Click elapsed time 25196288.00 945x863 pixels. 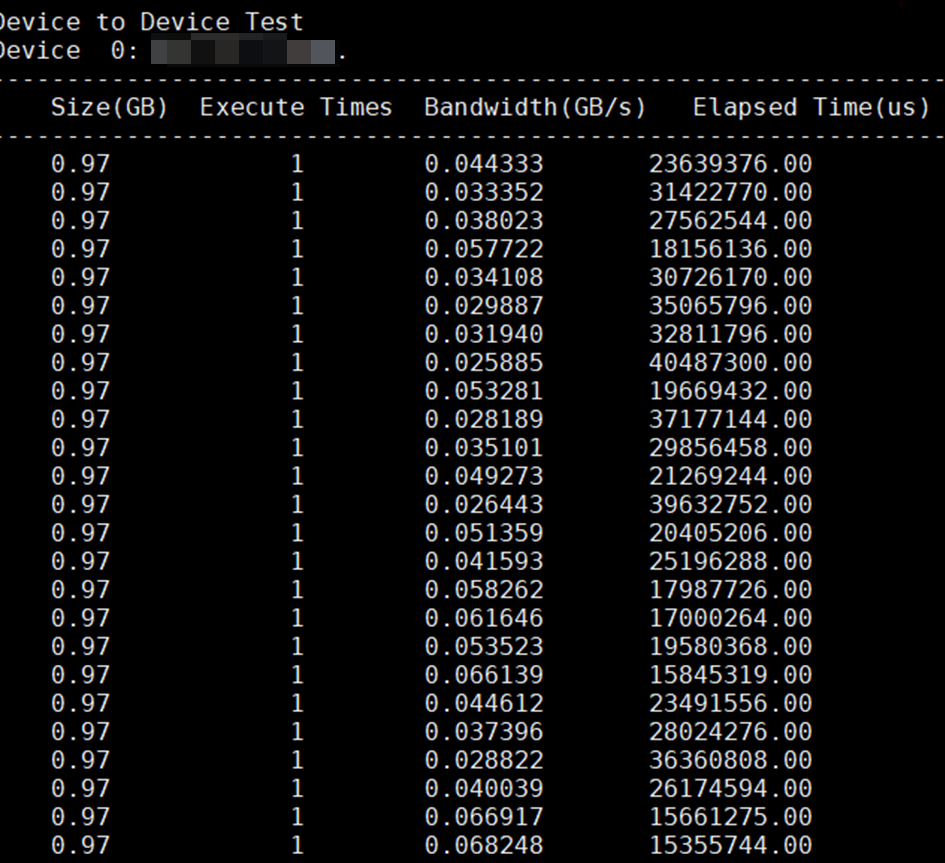coord(730,562)
